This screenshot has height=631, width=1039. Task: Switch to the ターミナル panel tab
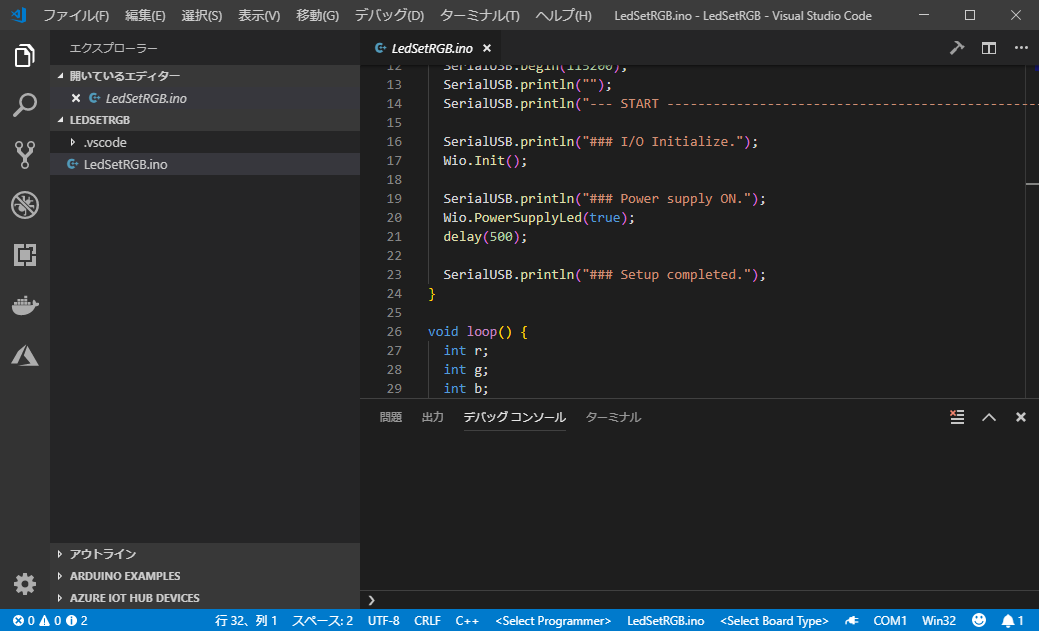coord(613,417)
